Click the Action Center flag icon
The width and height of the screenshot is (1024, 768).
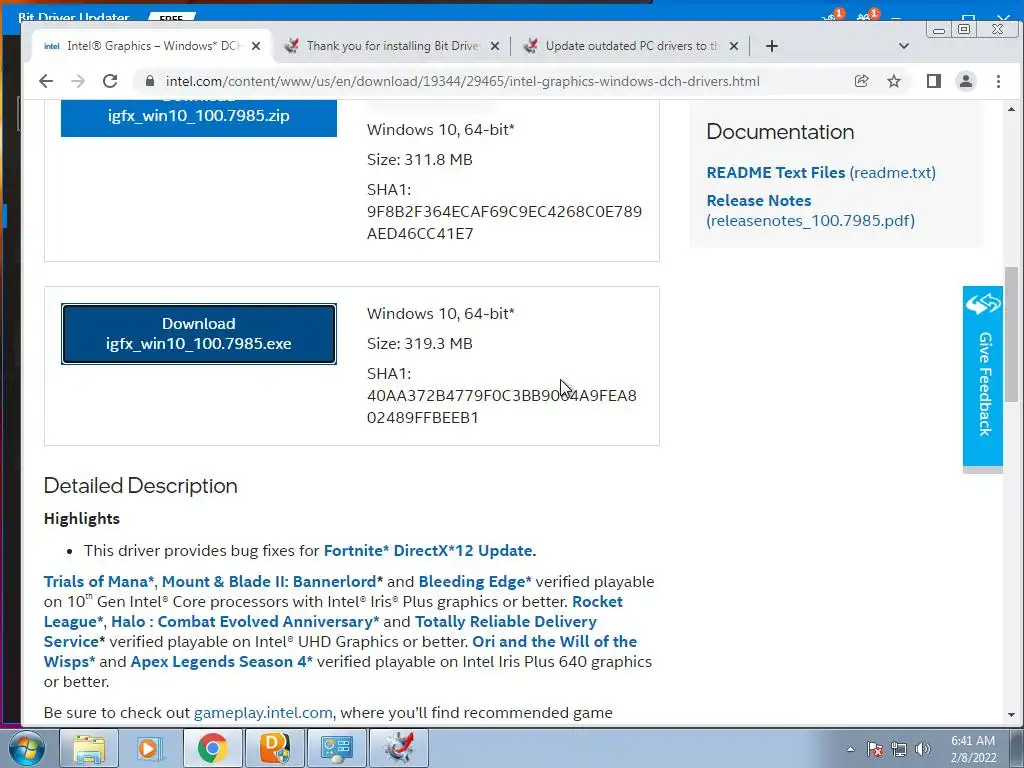coord(875,749)
